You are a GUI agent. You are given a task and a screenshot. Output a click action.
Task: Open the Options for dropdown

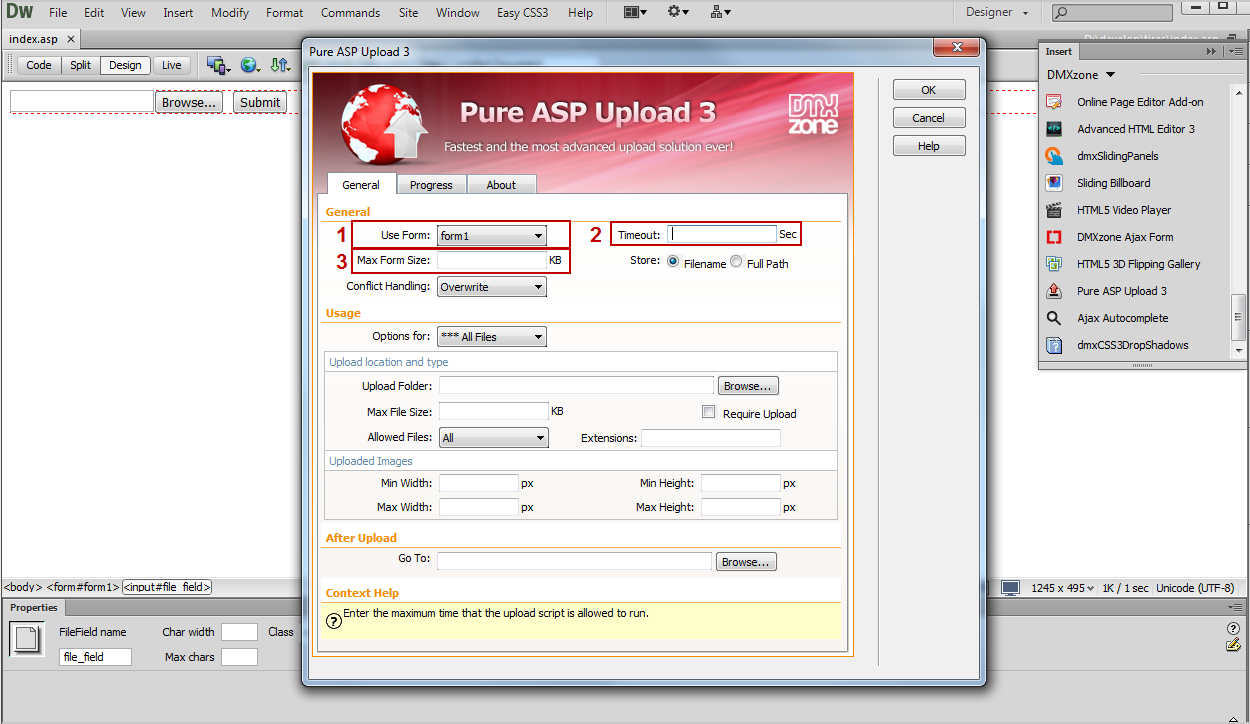click(x=492, y=337)
